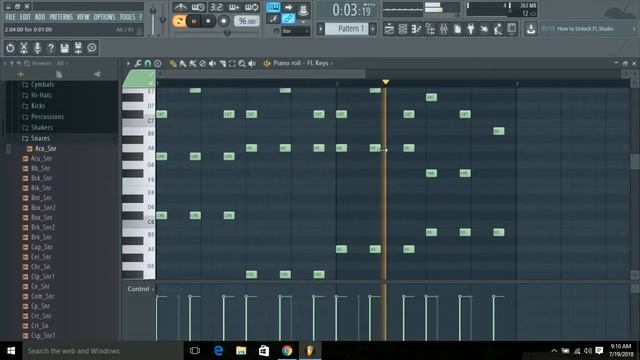
Task: Open the Pattern 1 selector
Action: 348,29
